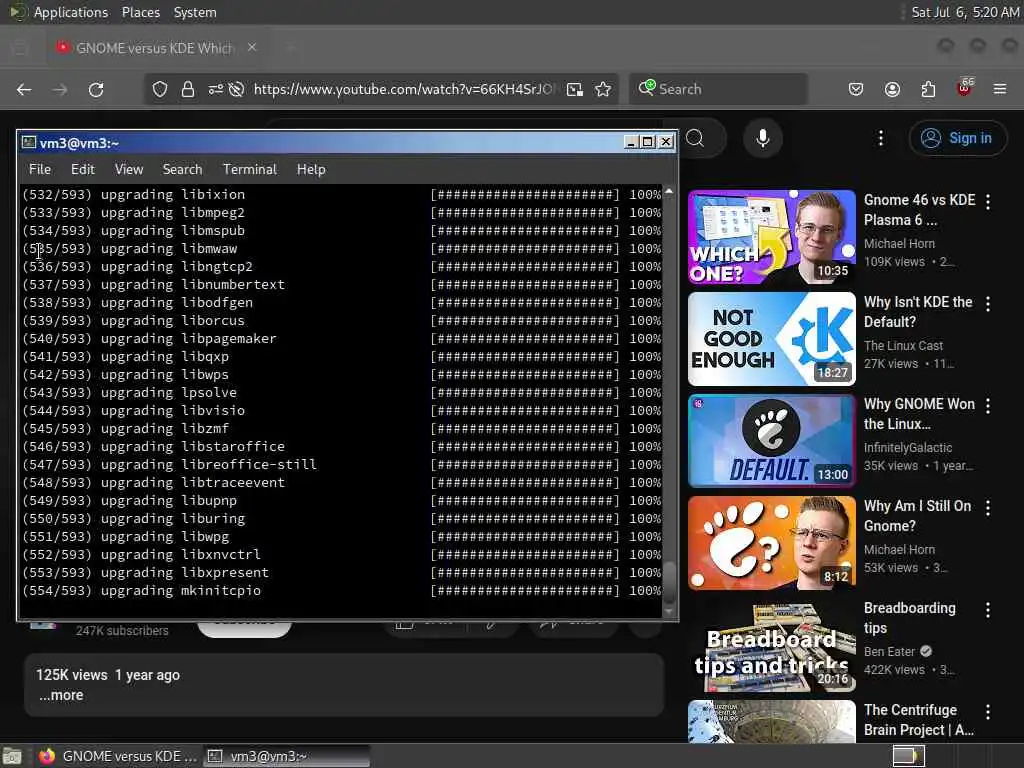This screenshot has height=768, width=1024.
Task: Click the Breadboard tips and tricks thumbnail
Action: click(x=771, y=645)
